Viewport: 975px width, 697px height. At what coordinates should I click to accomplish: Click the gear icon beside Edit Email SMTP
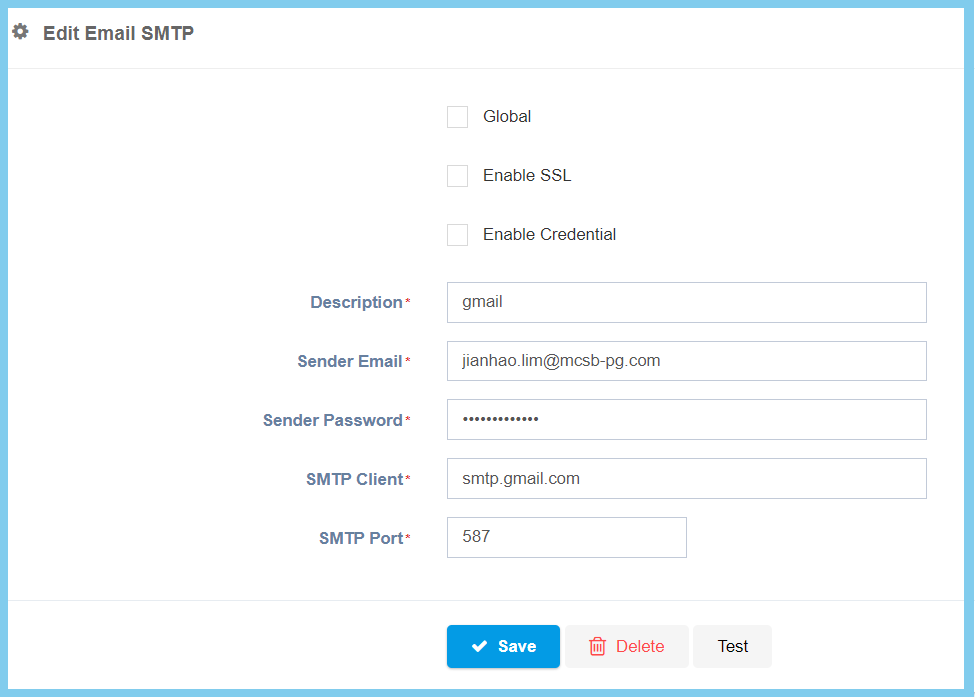[20, 32]
